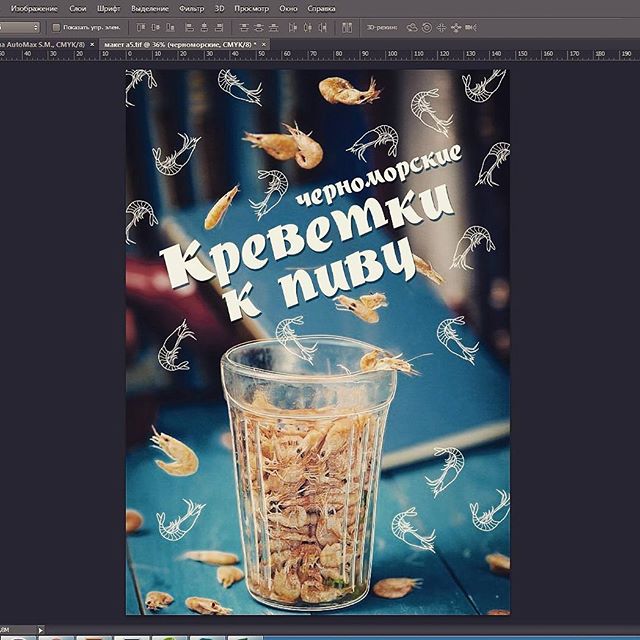This screenshot has height=640, width=640.
Task: Click the glass of shrimp in the artwork
Action: [x=309, y=471]
